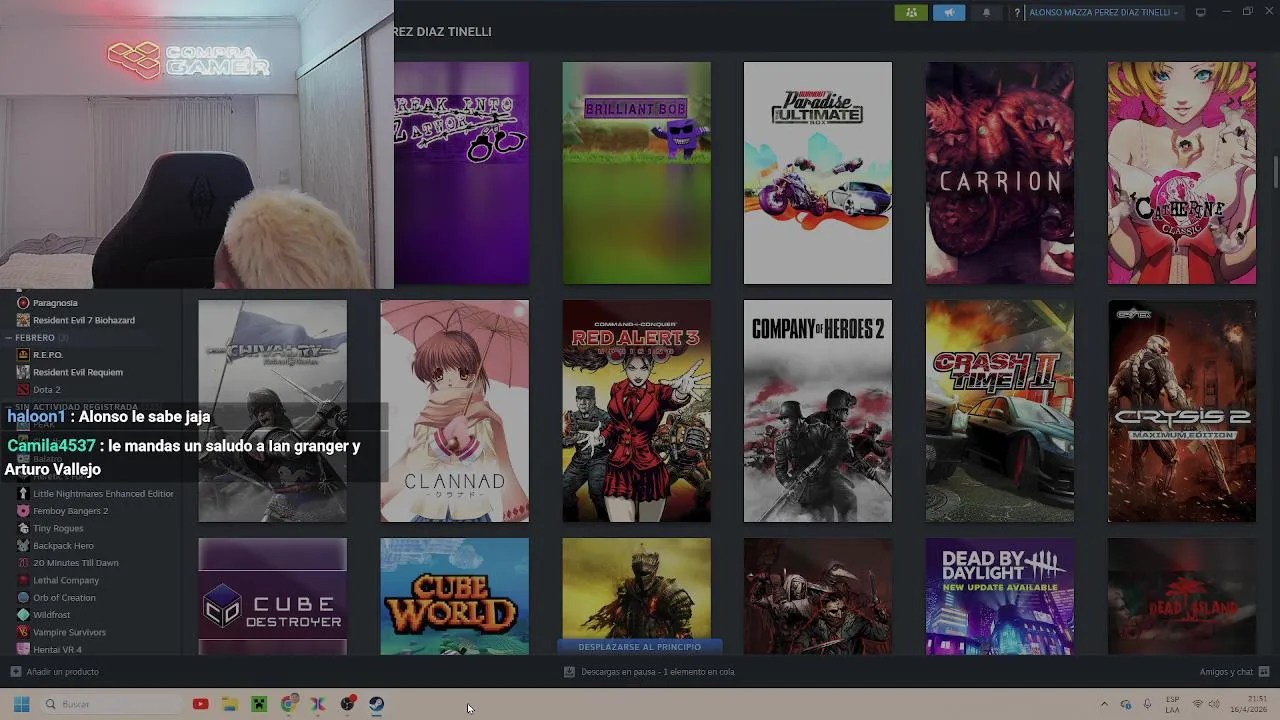
Task: Show hidden system tray icons chevron
Action: (1104, 704)
